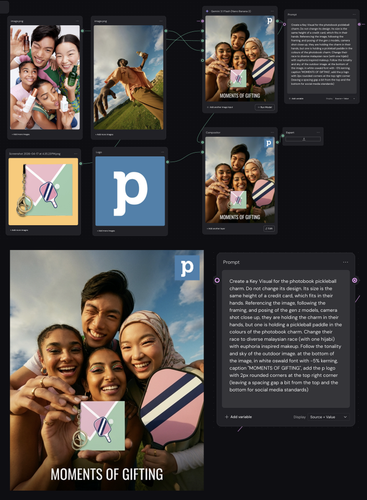This screenshot has height=500, width=367.
Task: Click purple prompt input port on Gemini node
Action: click(202, 21)
